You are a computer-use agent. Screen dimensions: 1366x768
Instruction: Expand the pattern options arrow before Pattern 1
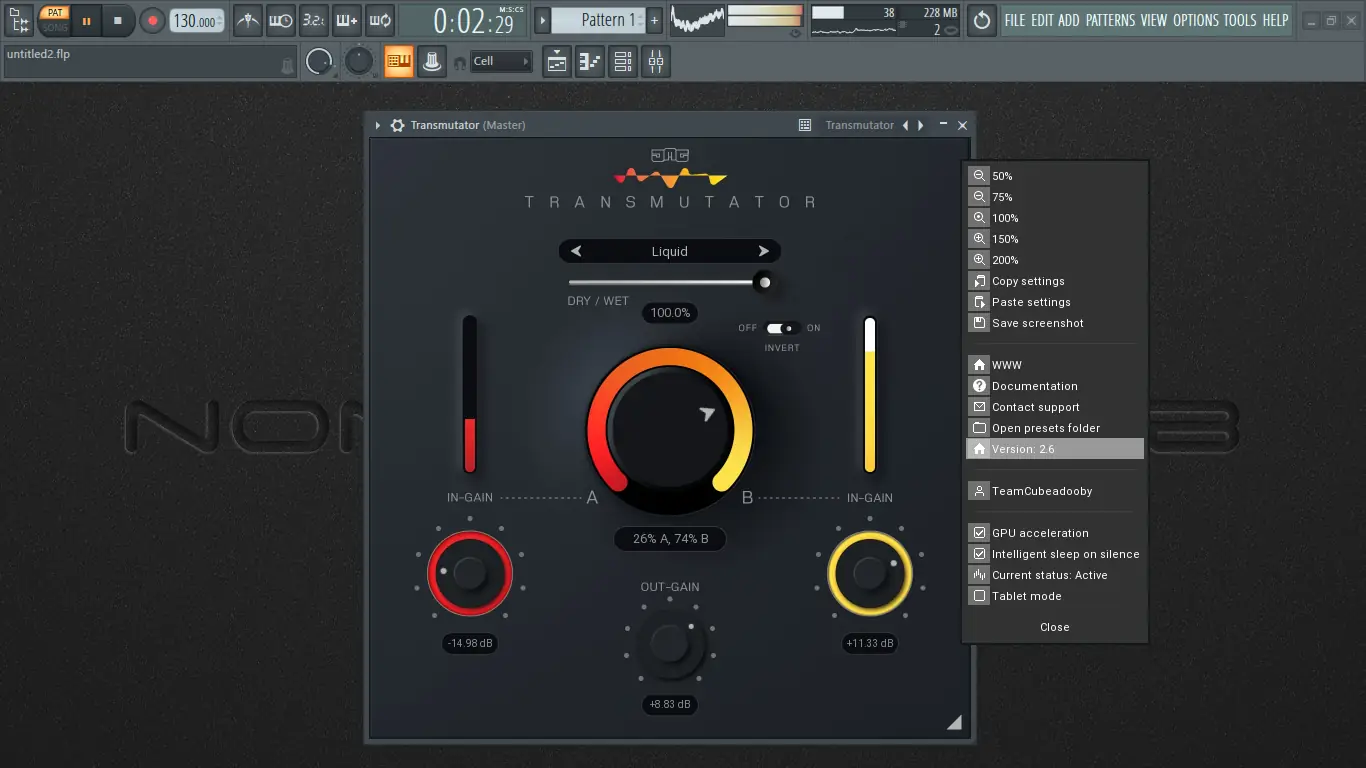click(542, 20)
